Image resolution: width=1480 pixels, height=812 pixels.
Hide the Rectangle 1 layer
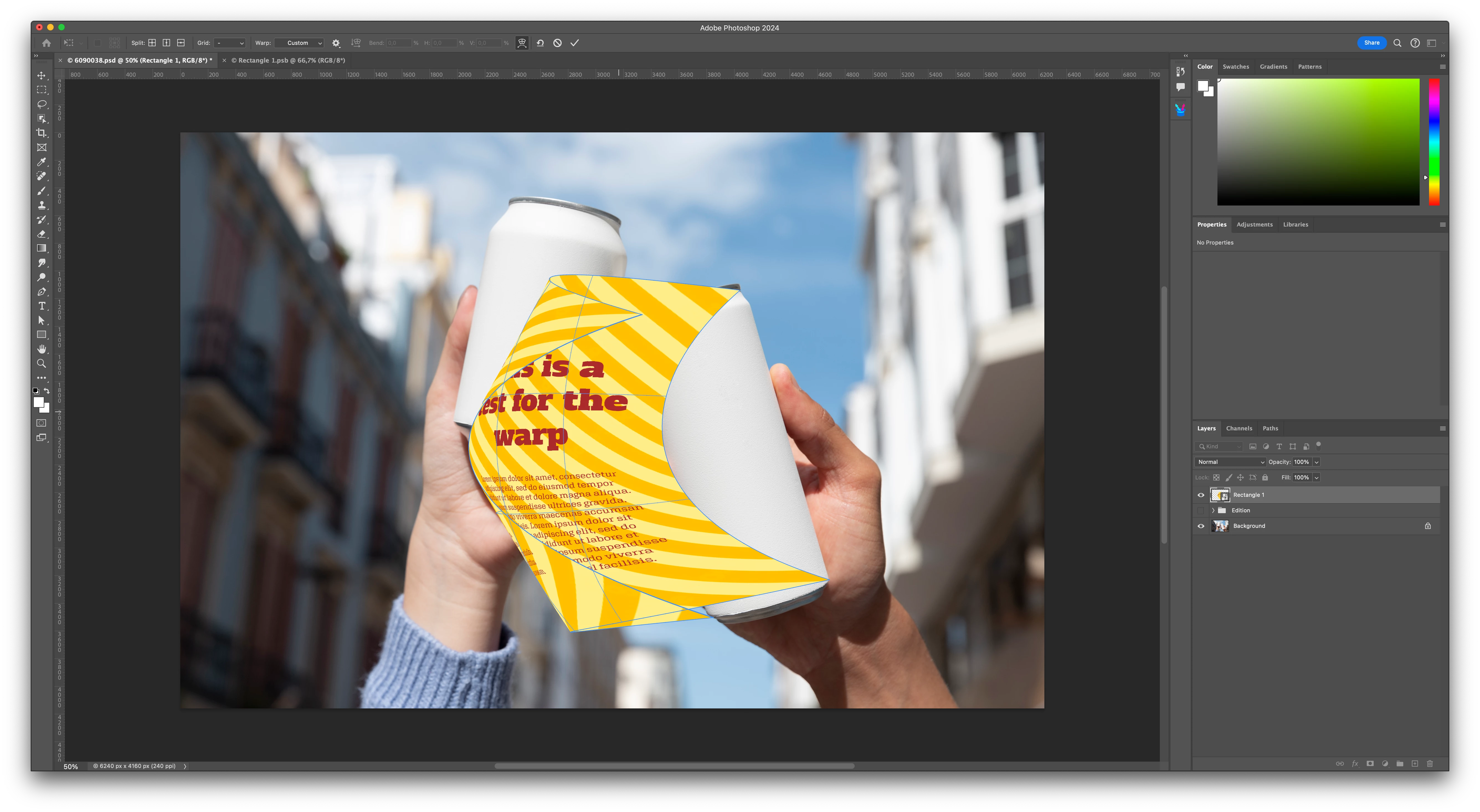point(1201,495)
